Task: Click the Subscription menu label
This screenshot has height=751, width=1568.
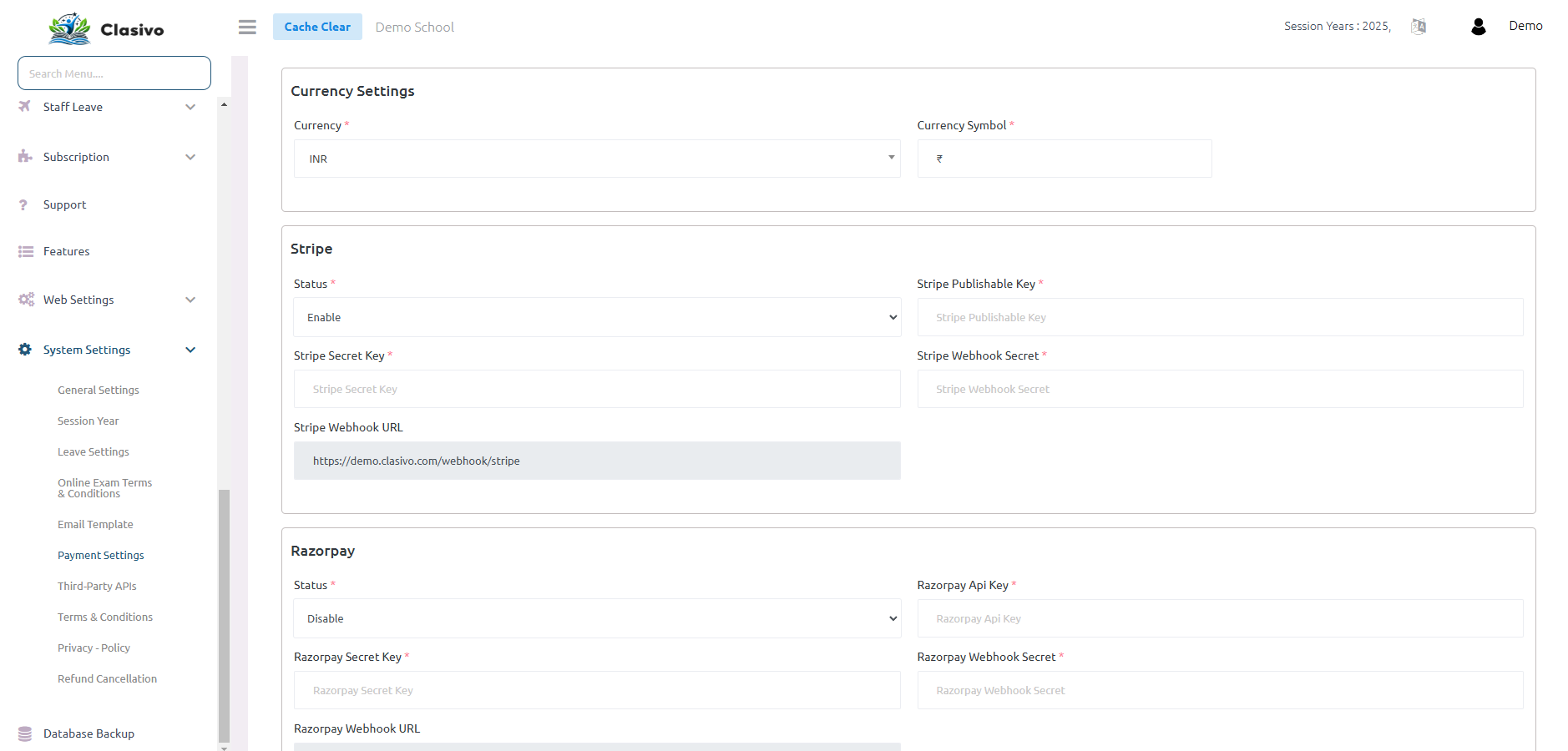Action: pyautogui.click(x=76, y=157)
